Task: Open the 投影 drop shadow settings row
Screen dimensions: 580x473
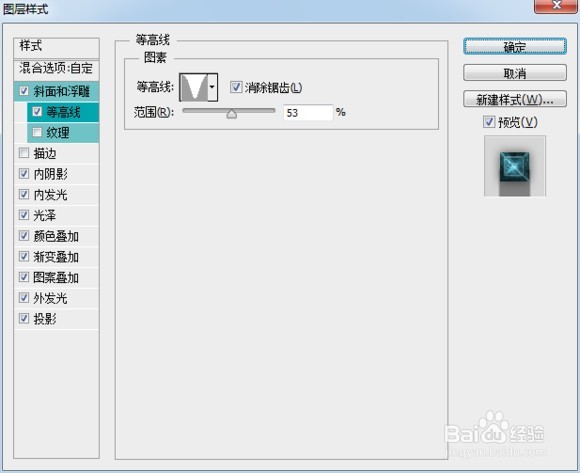Action: click(56, 319)
